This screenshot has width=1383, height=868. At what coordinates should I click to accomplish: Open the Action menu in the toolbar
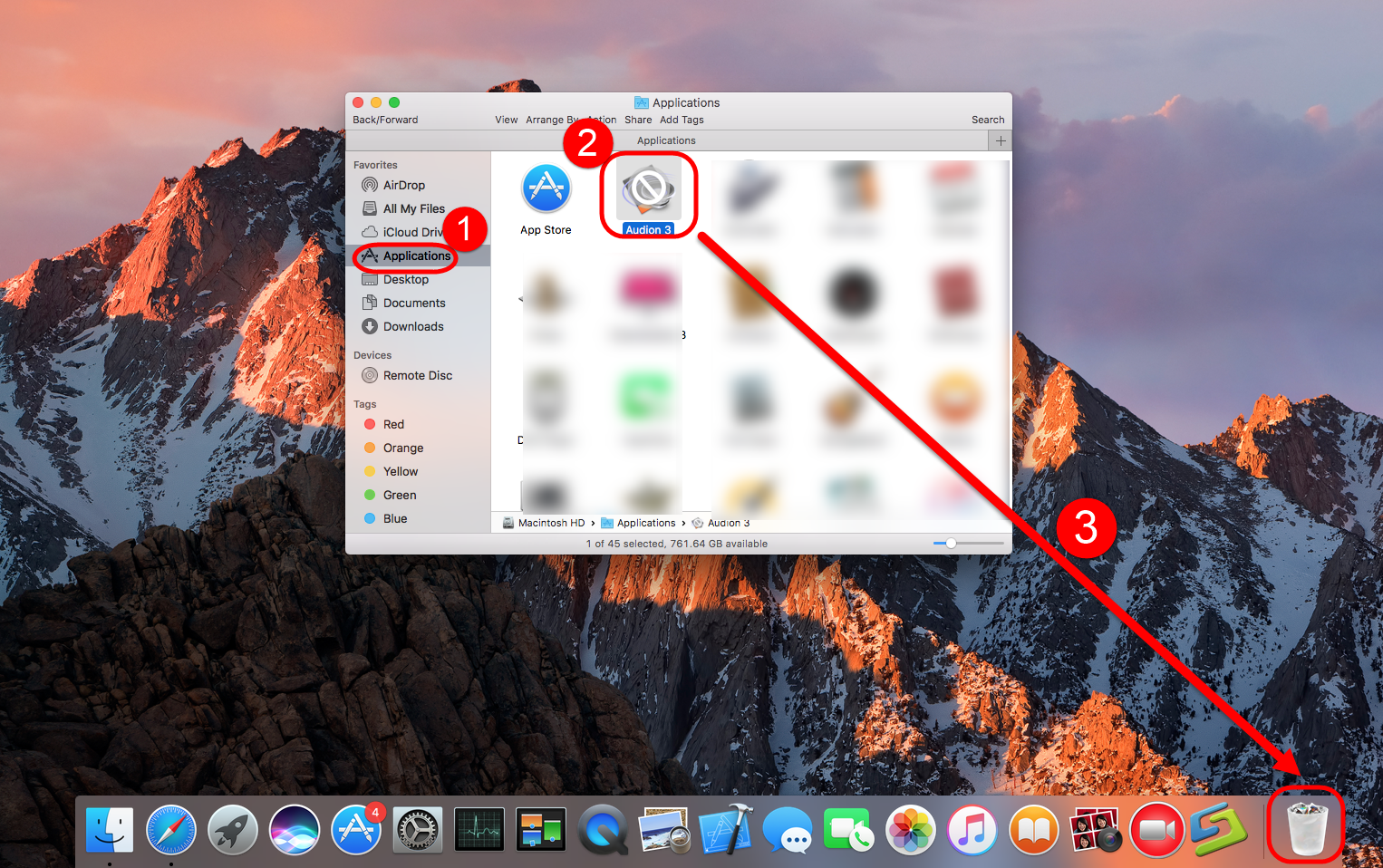click(601, 119)
